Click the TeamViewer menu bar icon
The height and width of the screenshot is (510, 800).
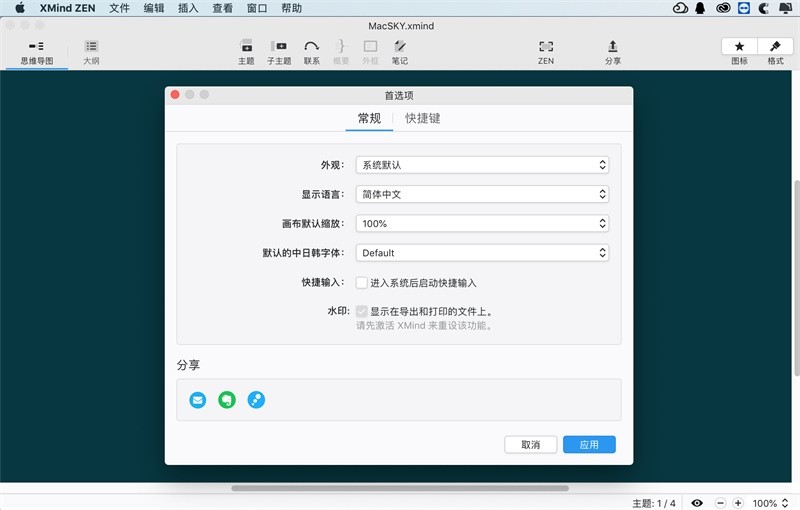tap(744, 8)
